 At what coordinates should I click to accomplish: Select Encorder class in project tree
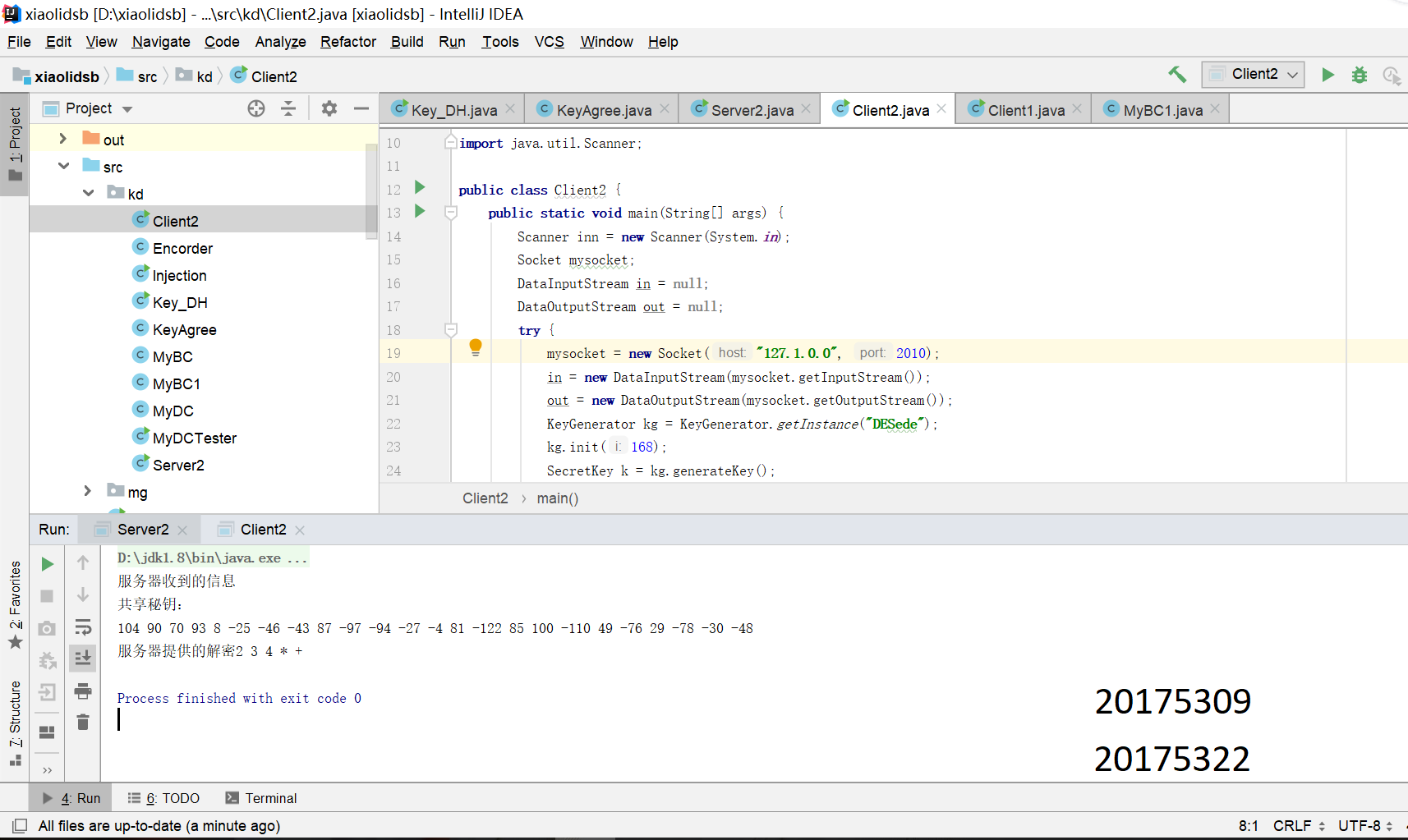182,248
